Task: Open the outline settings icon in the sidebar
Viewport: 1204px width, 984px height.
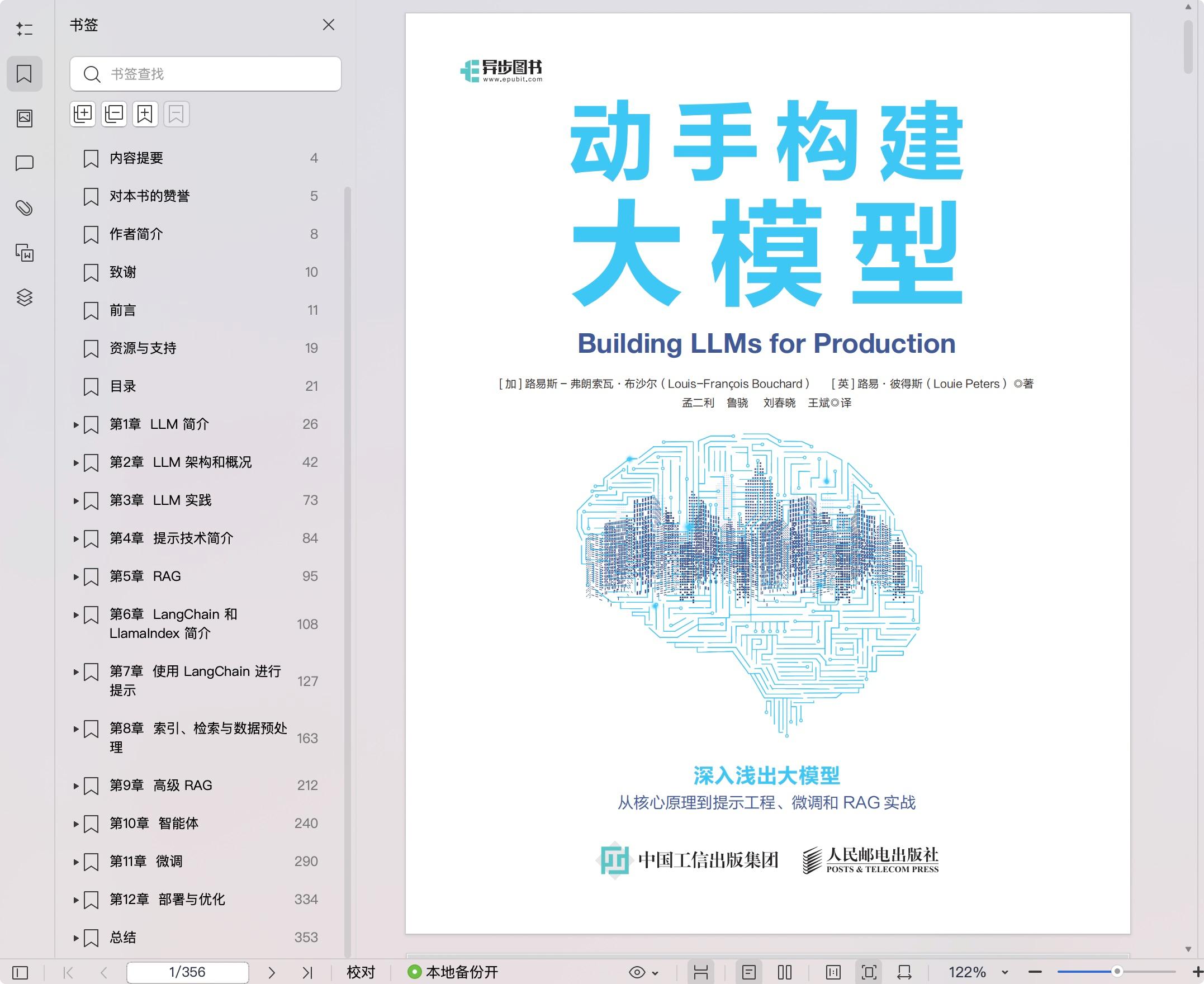Action: (x=25, y=29)
